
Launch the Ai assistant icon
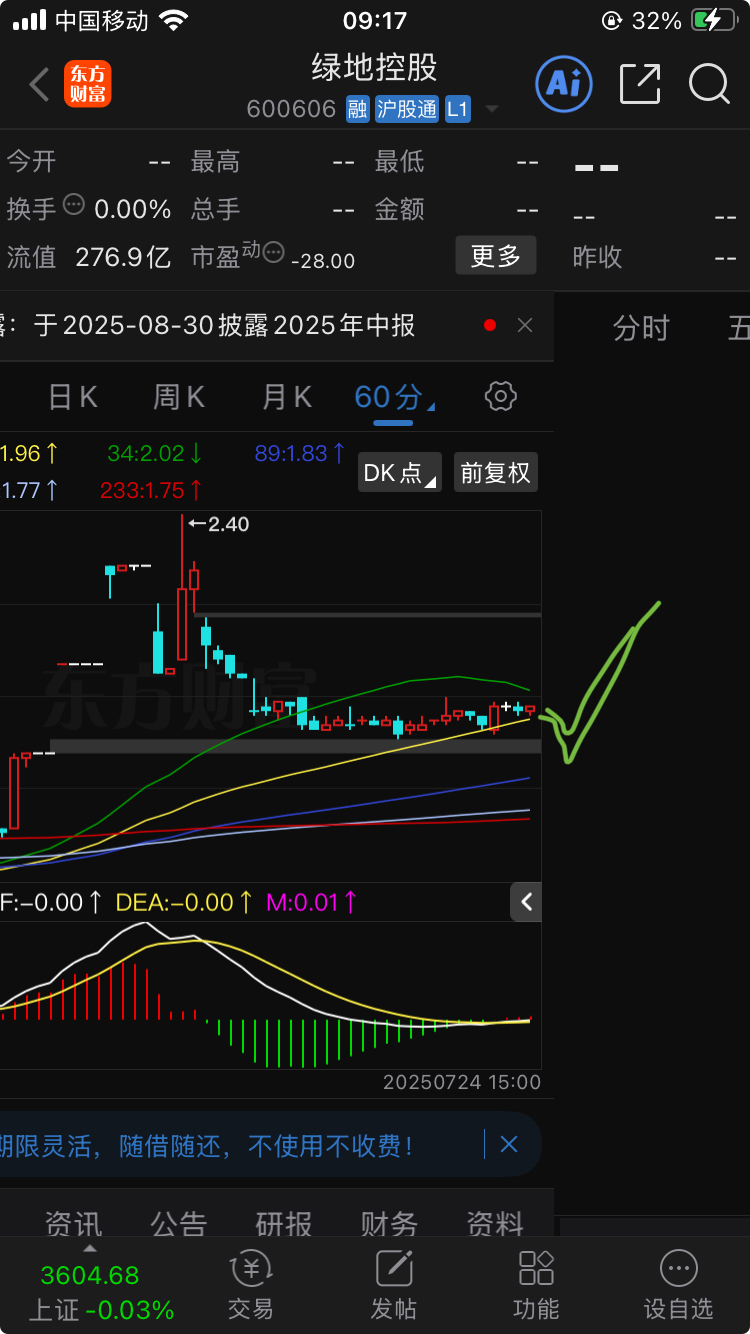[x=564, y=84]
